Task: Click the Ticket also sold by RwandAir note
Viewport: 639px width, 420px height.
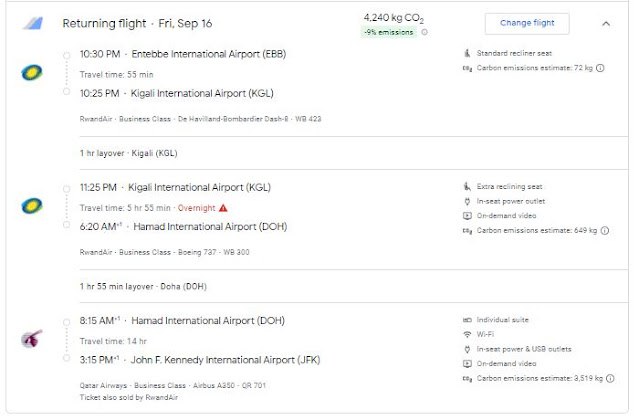Action: (123, 397)
